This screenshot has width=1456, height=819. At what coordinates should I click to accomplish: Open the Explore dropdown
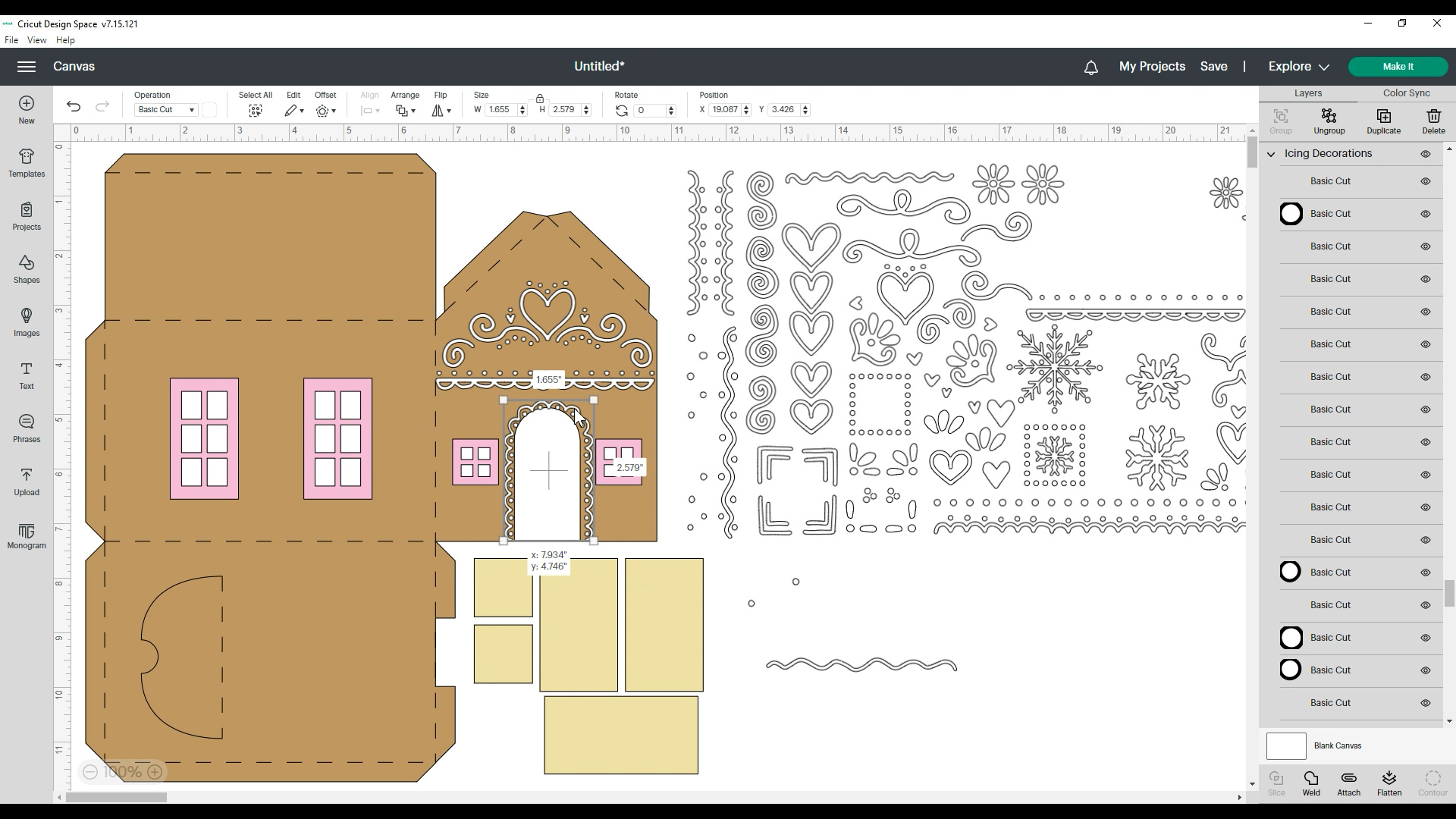point(1298,67)
